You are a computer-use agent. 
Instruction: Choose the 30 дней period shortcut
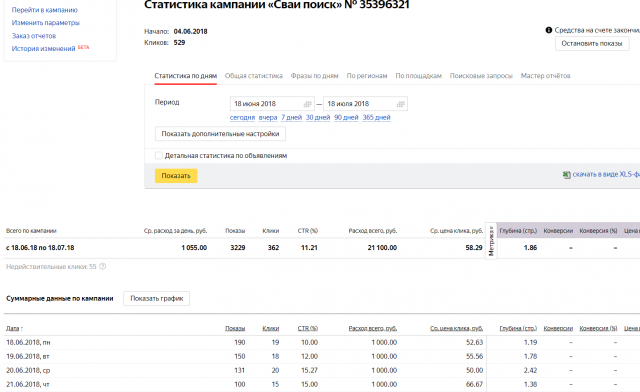(318, 118)
